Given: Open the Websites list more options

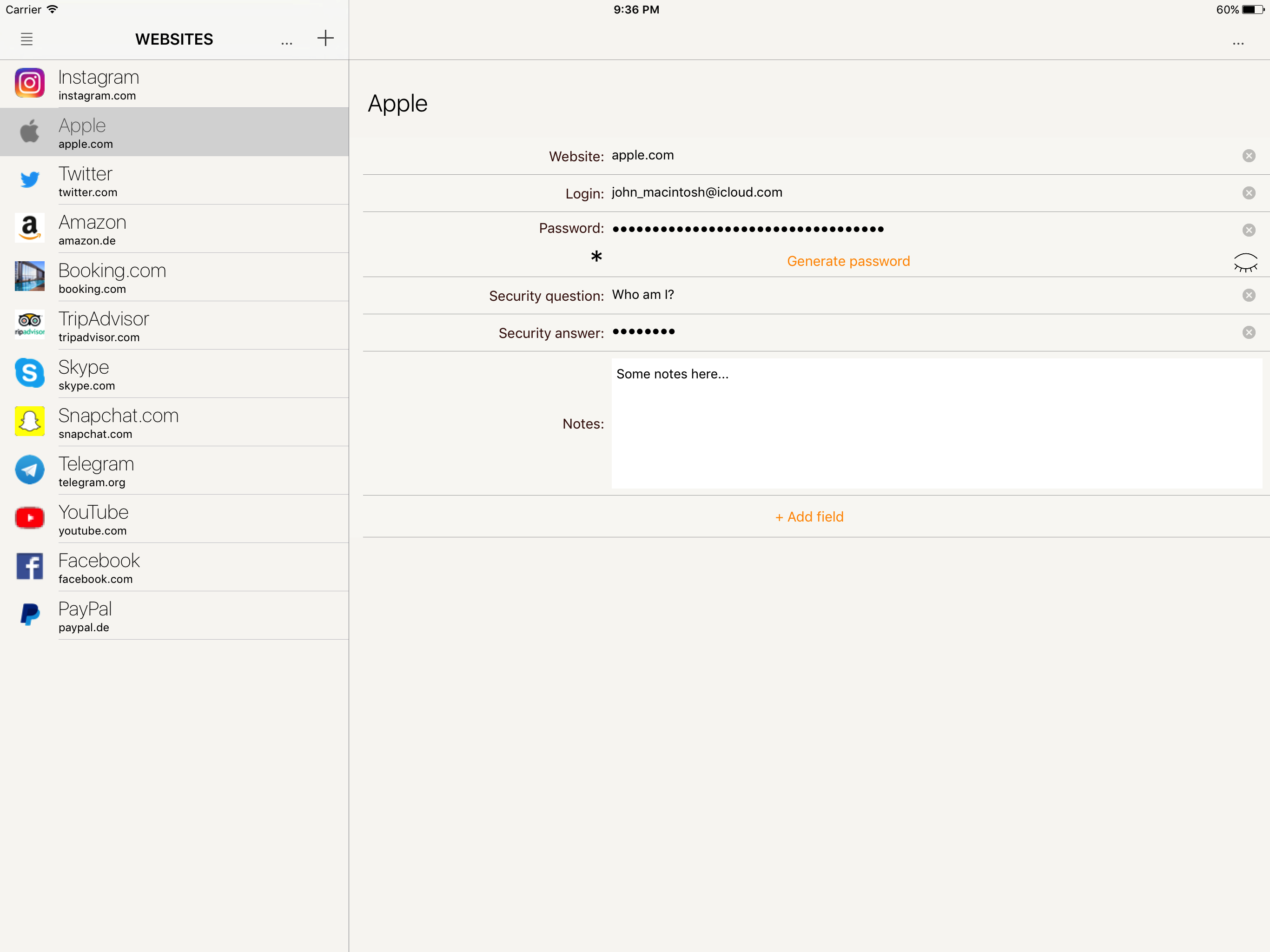Looking at the screenshot, I should [286, 43].
